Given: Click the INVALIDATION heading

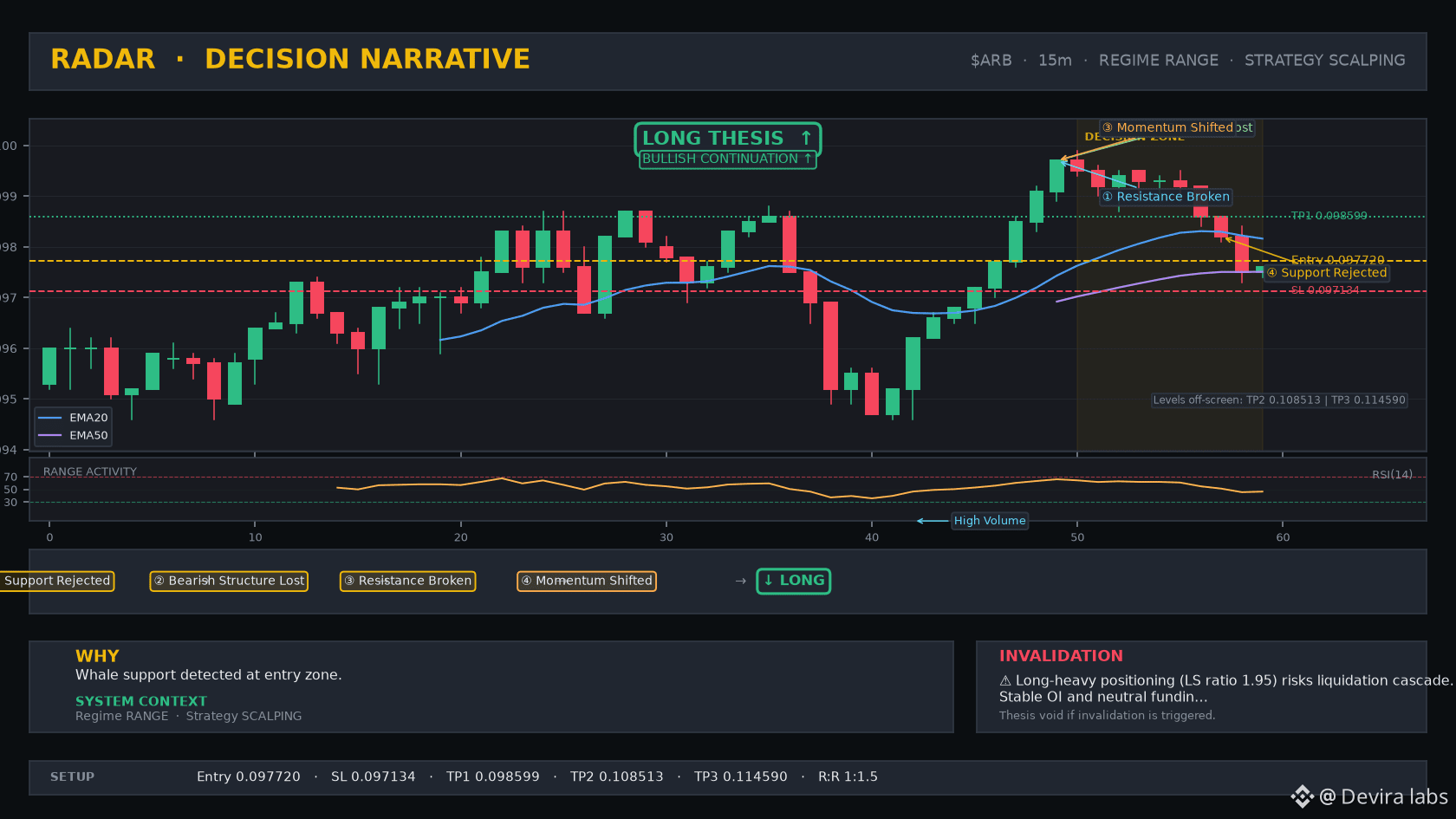Looking at the screenshot, I should (1061, 656).
